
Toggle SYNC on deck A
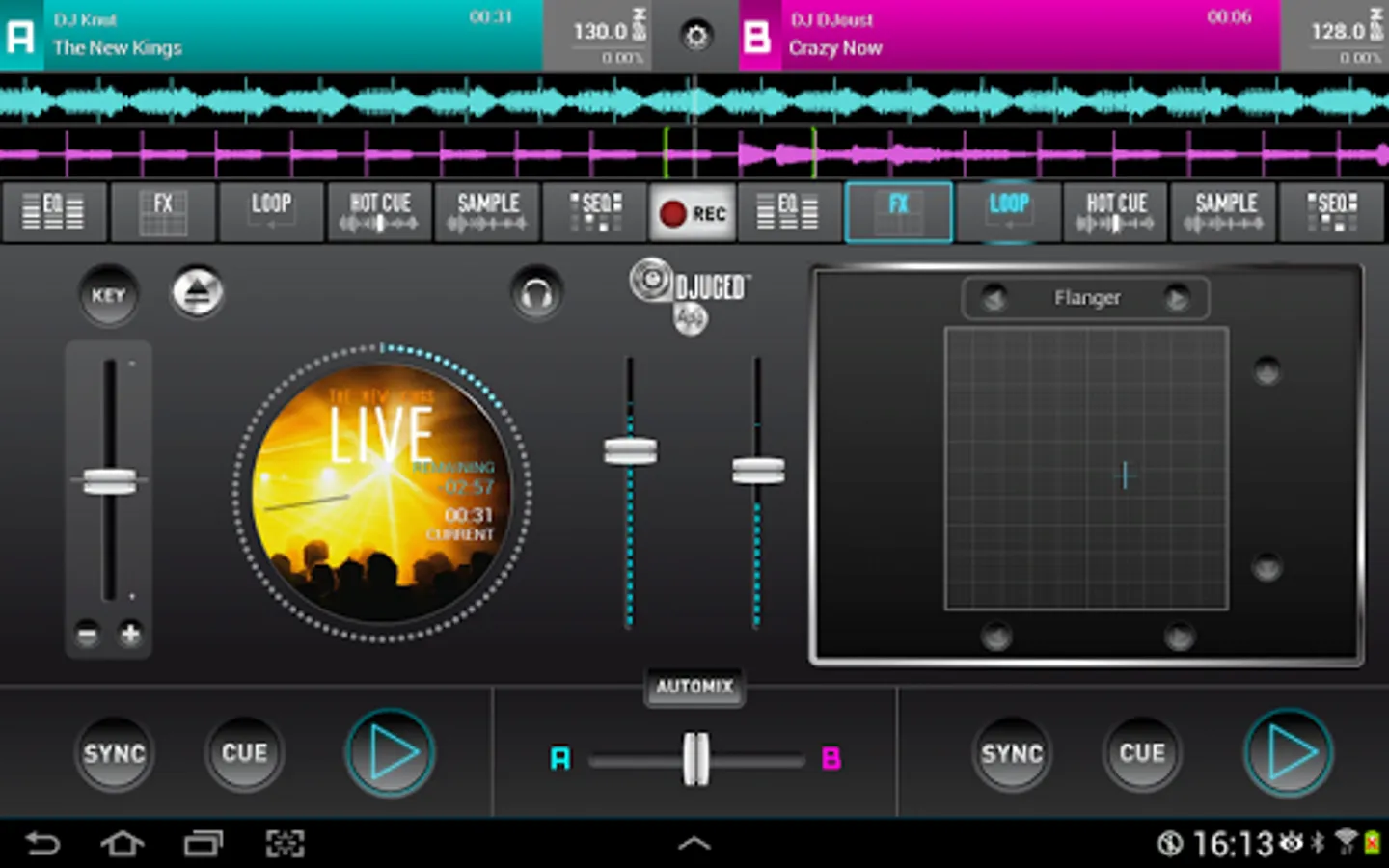[114, 753]
